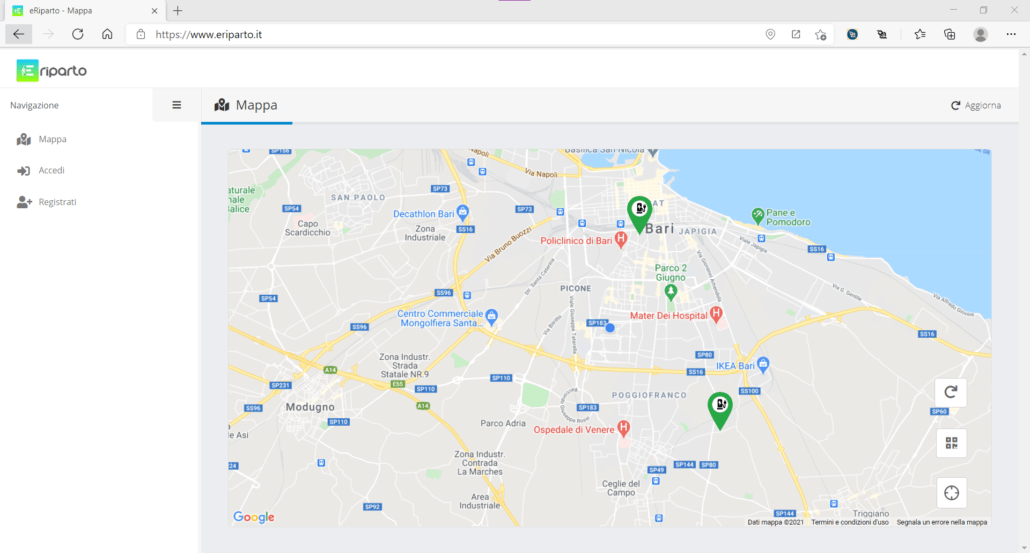The width and height of the screenshot is (1030, 553).
Task: Open Termini e condizioni d'uso link
Action: click(849, 522)
